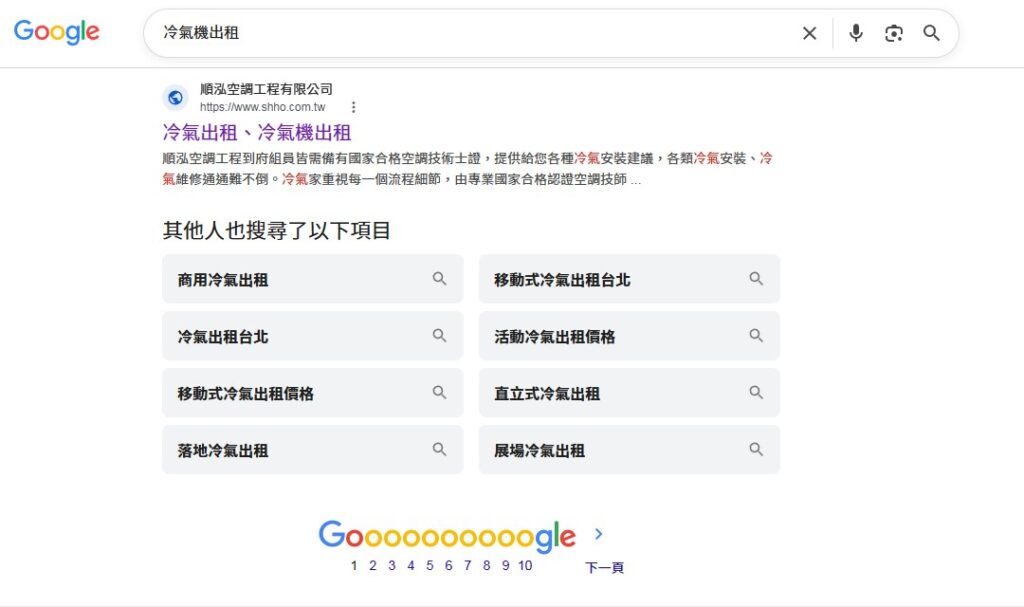Click the site name 順泓空調工程有限公司
This screenshot has width=1024, height=607.
tap(266, 89)
